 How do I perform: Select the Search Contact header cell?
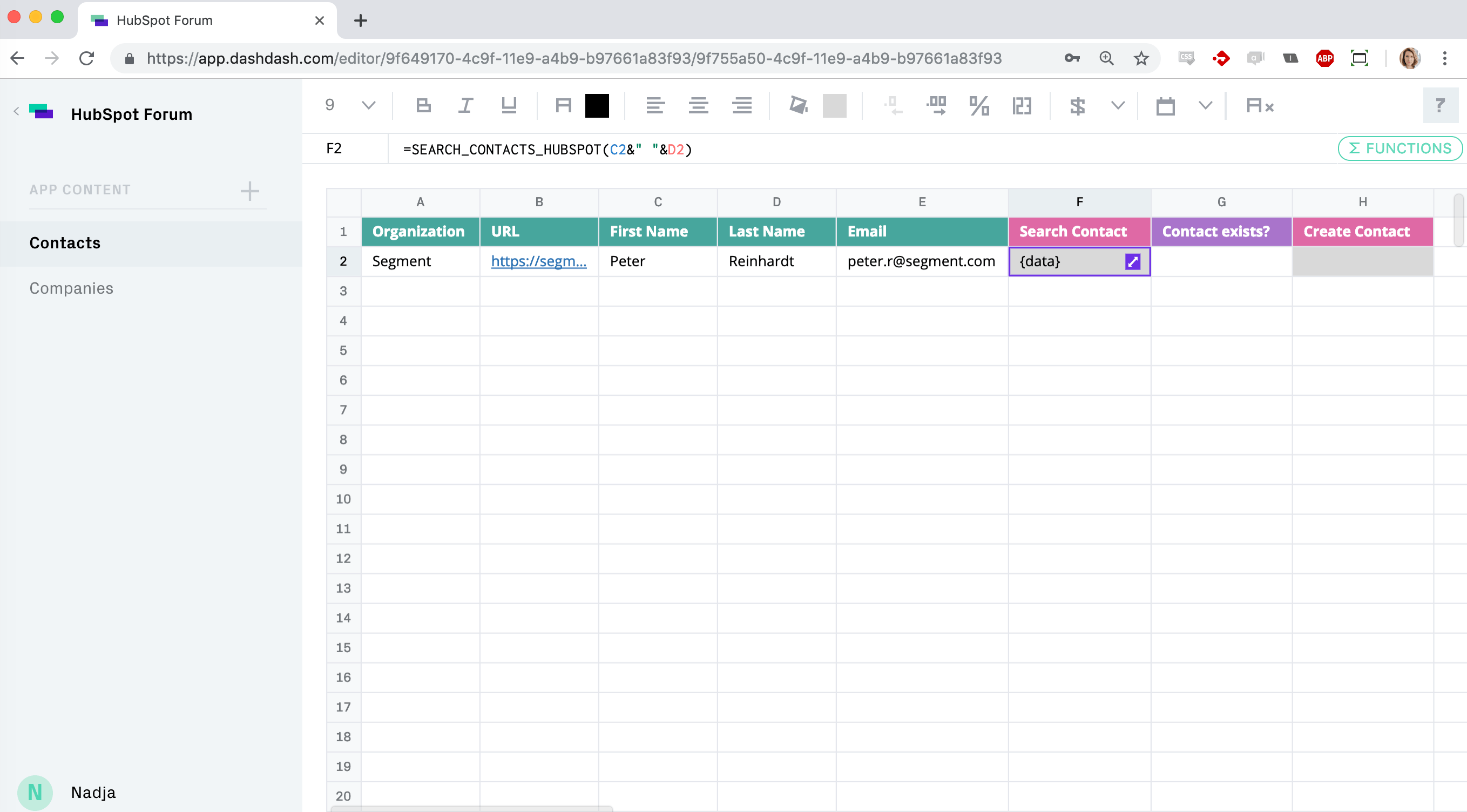1079,231
